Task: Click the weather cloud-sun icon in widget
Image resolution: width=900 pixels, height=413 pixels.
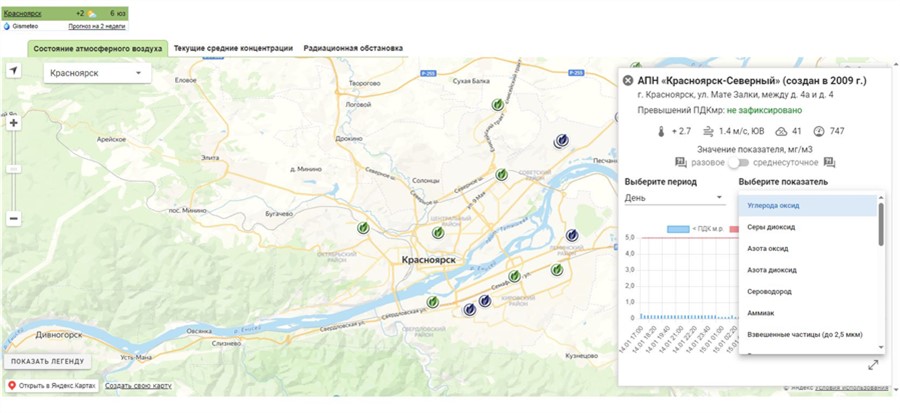Action: click(92, 13)
